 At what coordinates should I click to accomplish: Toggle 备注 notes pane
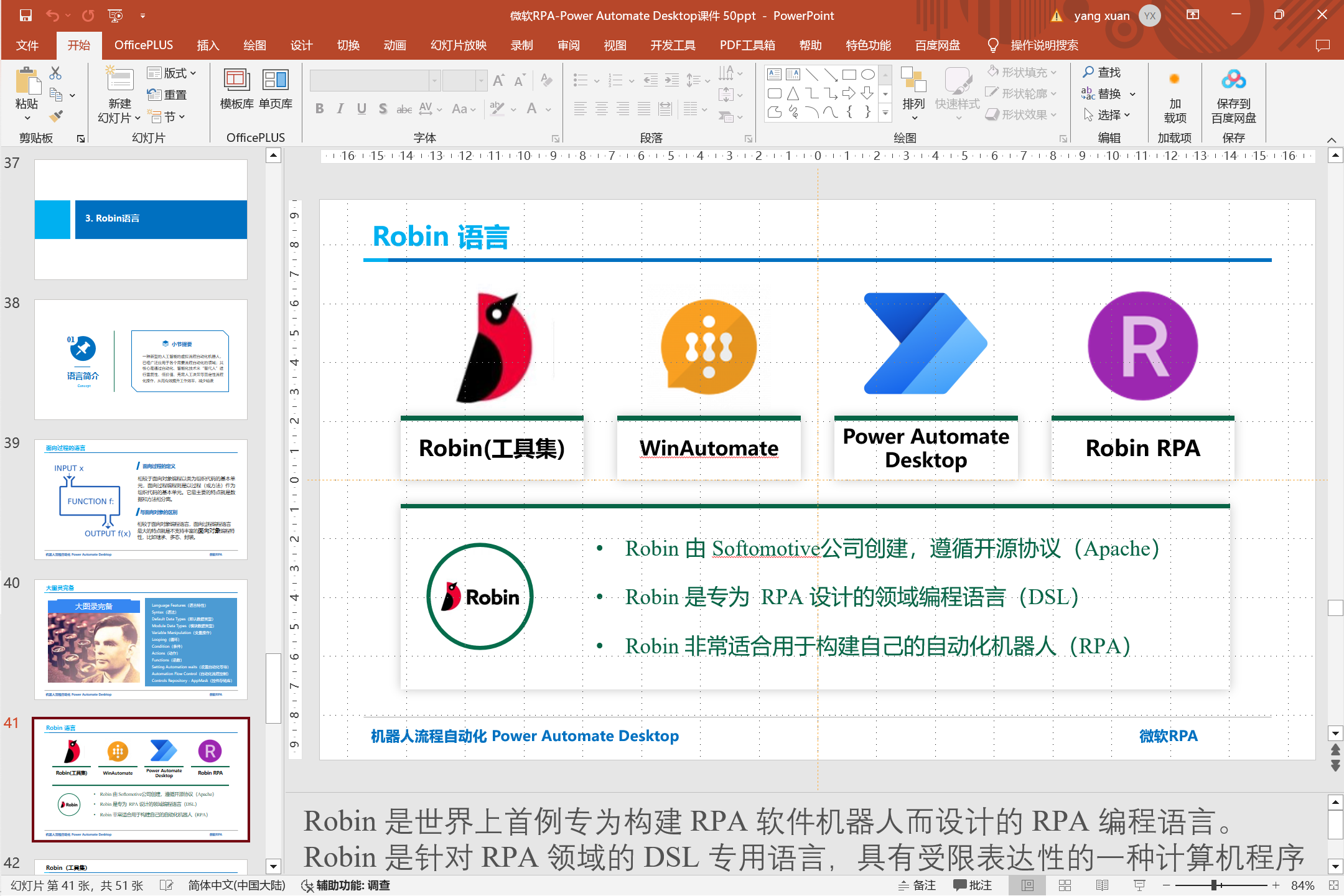pyautogui.click(x=917, y=885)
